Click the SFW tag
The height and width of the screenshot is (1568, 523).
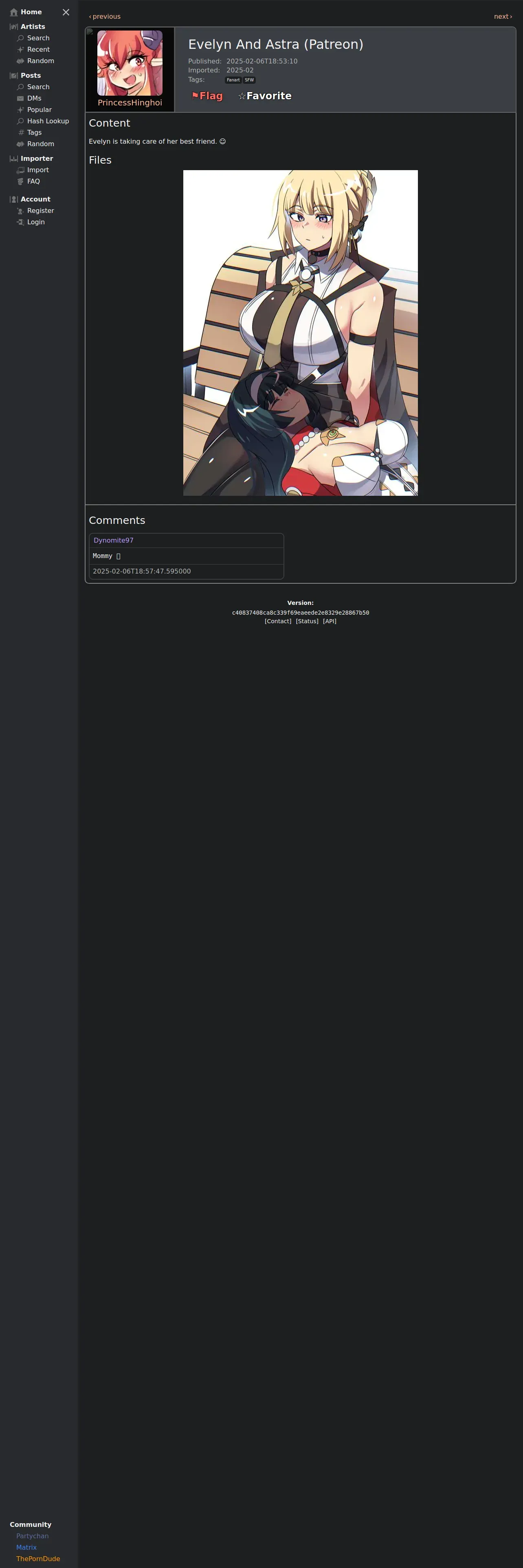[x=249, y=80]
